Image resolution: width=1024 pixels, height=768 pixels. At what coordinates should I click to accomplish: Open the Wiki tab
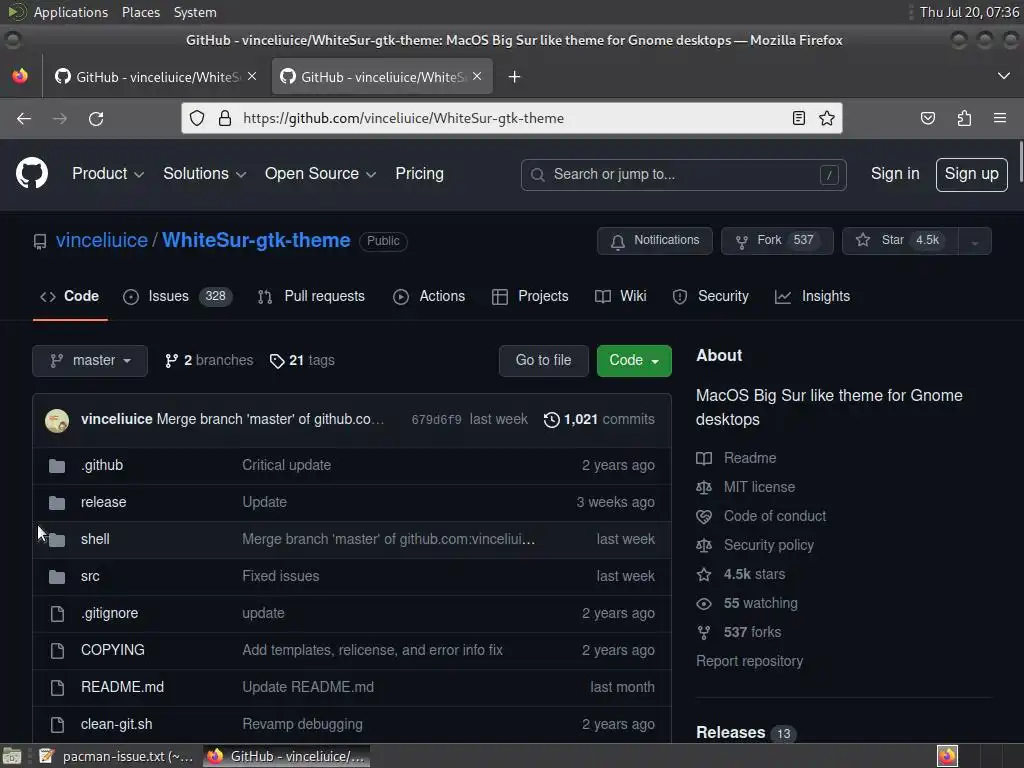(x=620, y=296)
